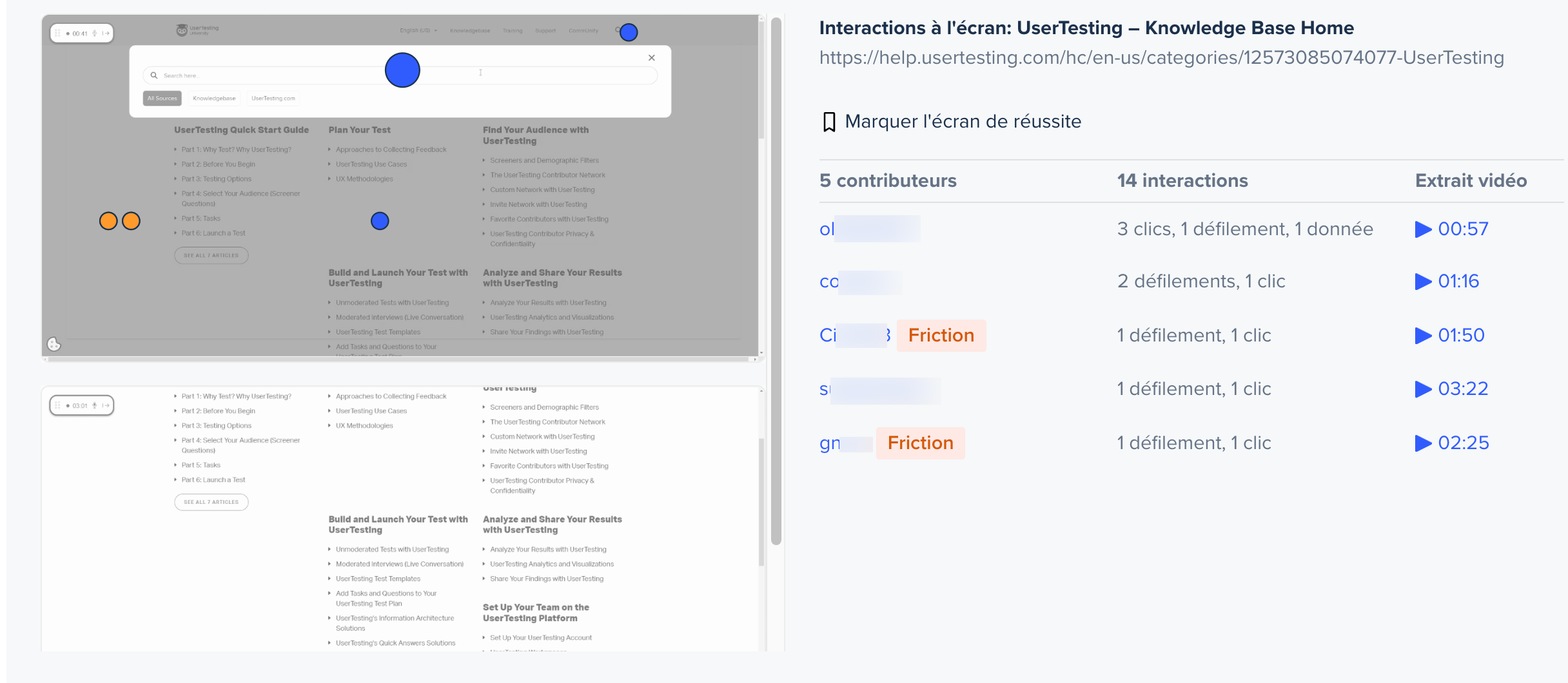The height and width of the screenshot is (683, 1568).
Task: Play the 00:57 video clip
Action: pos(1451,229)
